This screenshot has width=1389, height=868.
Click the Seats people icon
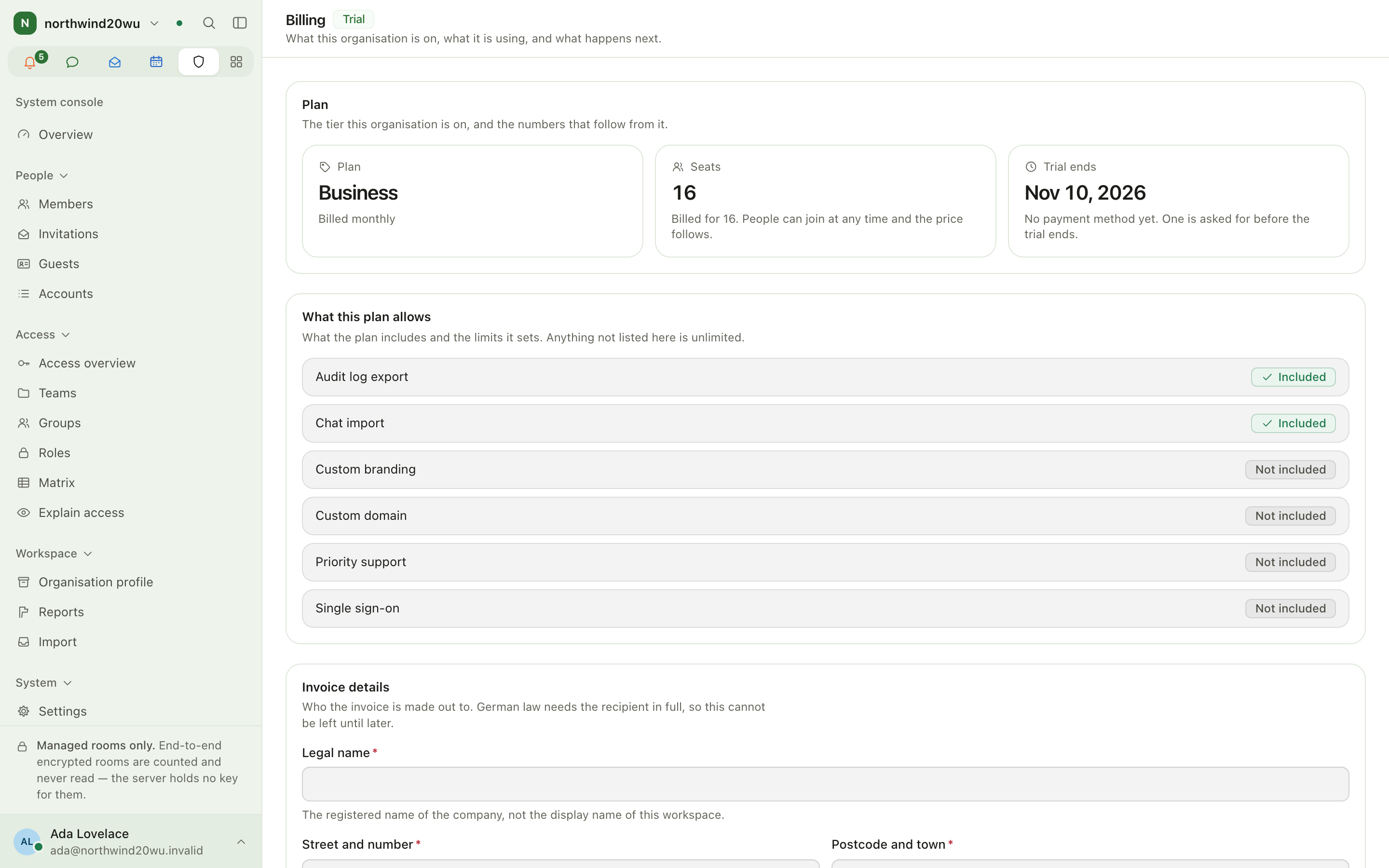point(678,167)
